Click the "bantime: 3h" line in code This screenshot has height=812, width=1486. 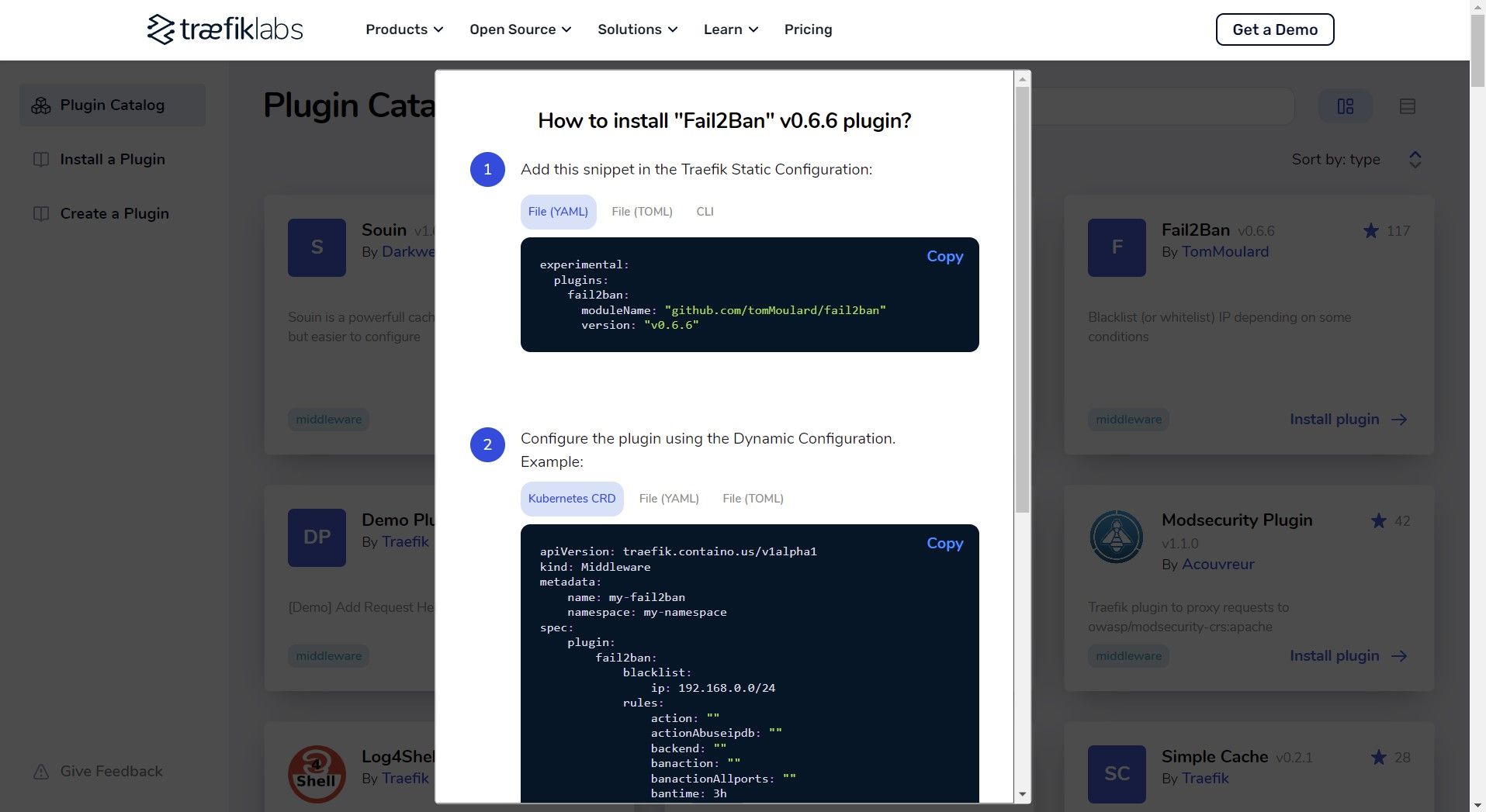(x=688, y=793)
